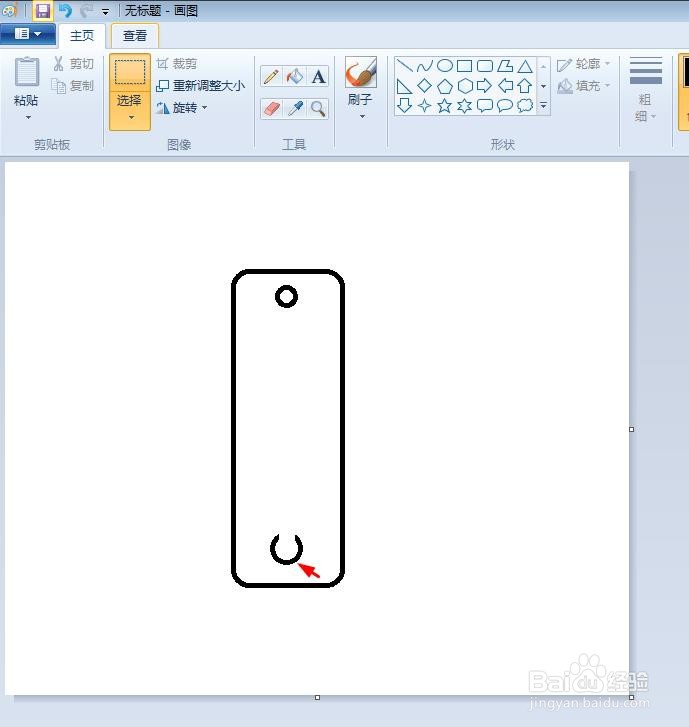Screen dimensions: 689x727
Task: Open the Quick Access Toolbar customize arrow
Action: (x=106, y=12)
